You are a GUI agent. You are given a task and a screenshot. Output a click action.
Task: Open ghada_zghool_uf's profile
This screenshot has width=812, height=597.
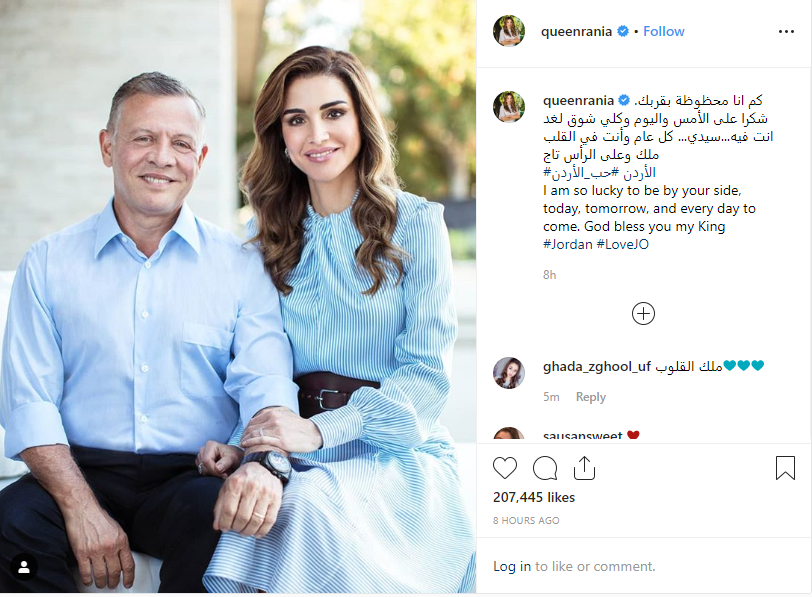597,367
